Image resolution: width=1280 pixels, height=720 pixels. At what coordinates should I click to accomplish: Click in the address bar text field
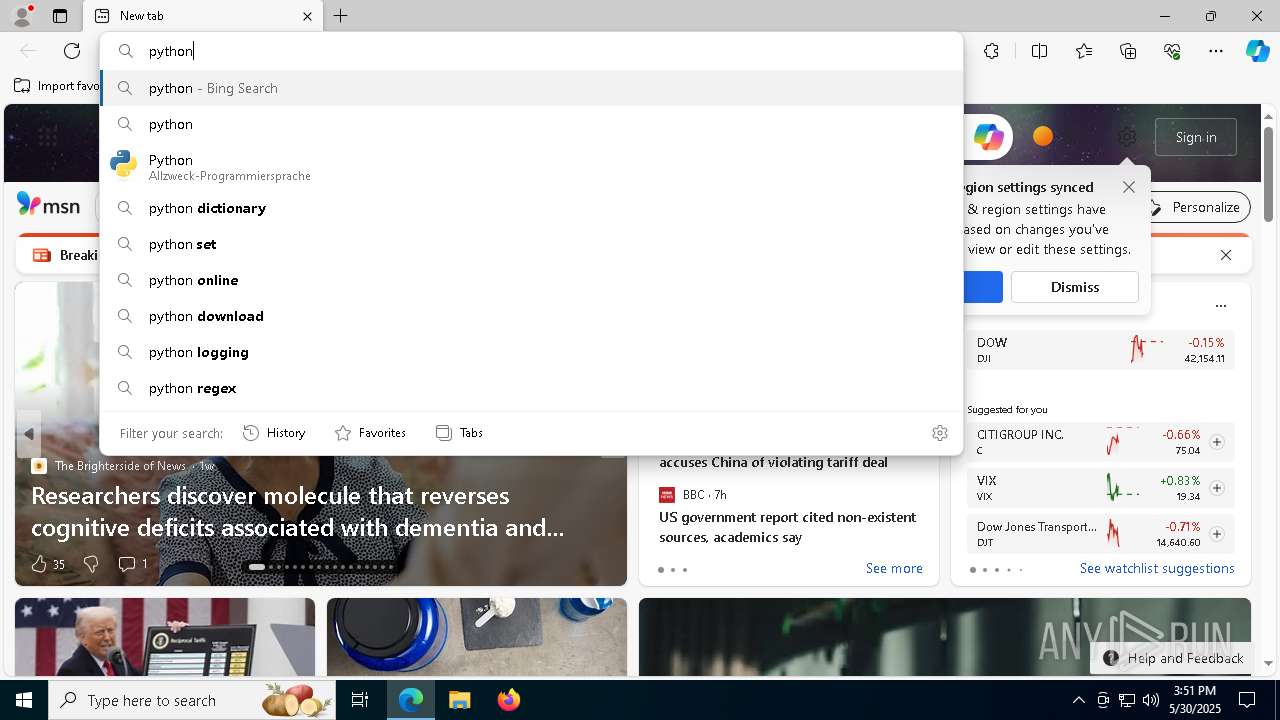click(x=530, y=51)
